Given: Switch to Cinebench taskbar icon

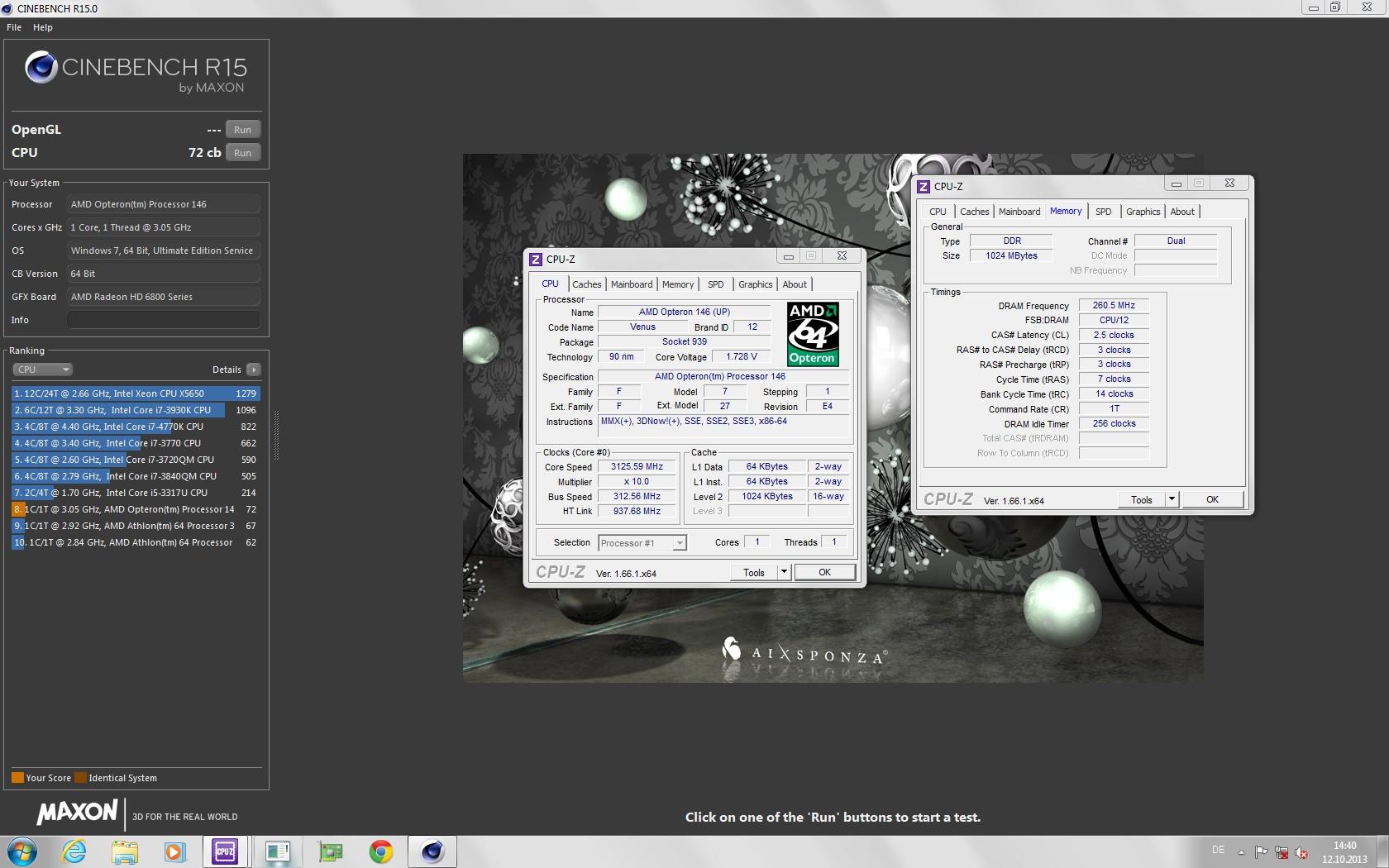Looking at the screenshot, I should [x=433, y=851].
